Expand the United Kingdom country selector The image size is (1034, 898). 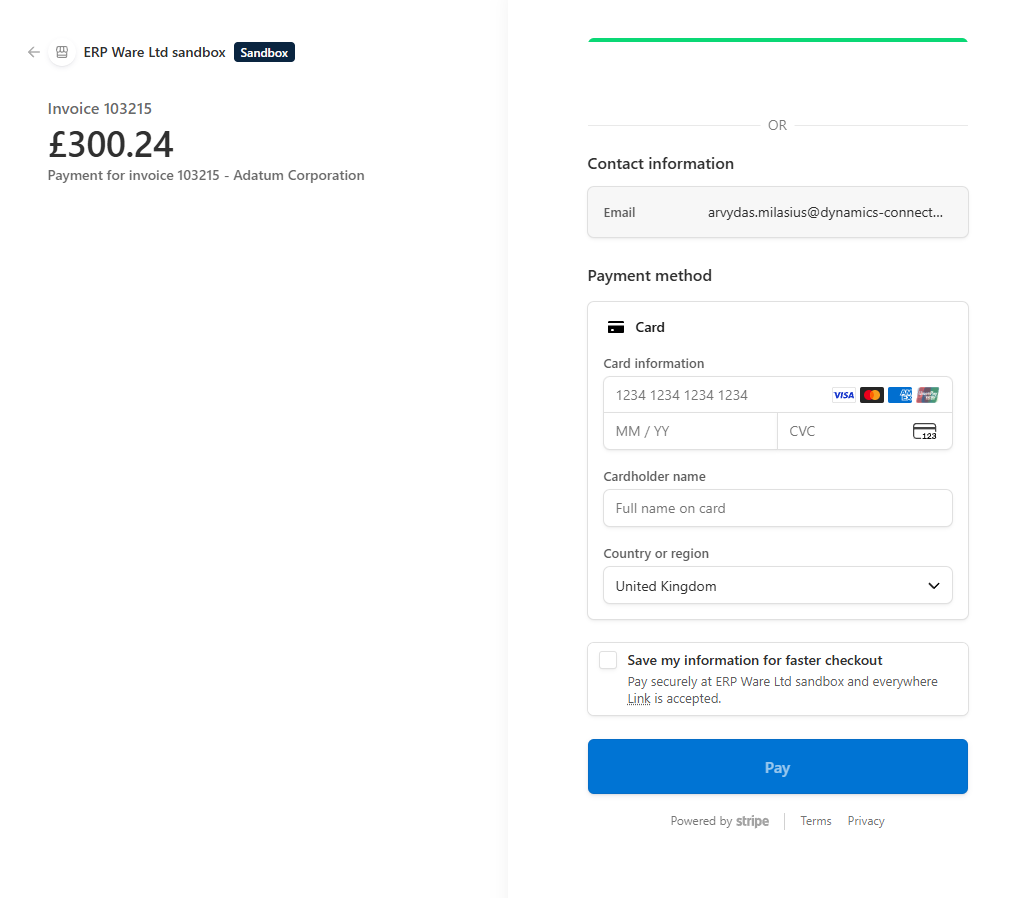(x=778, y=585)
